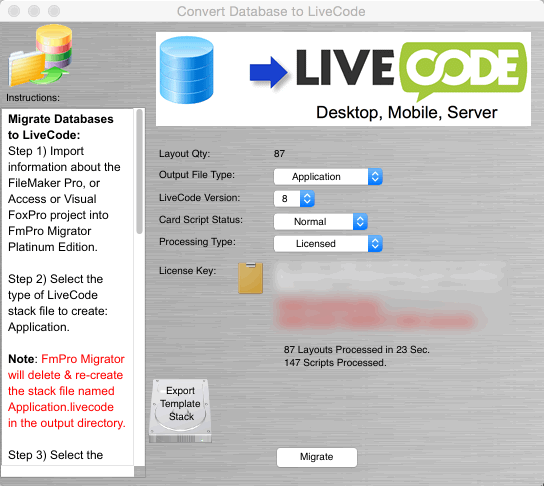Open the Card Script Status dropdown
Screen dimensions: 544x486
[x=321, y=221]
